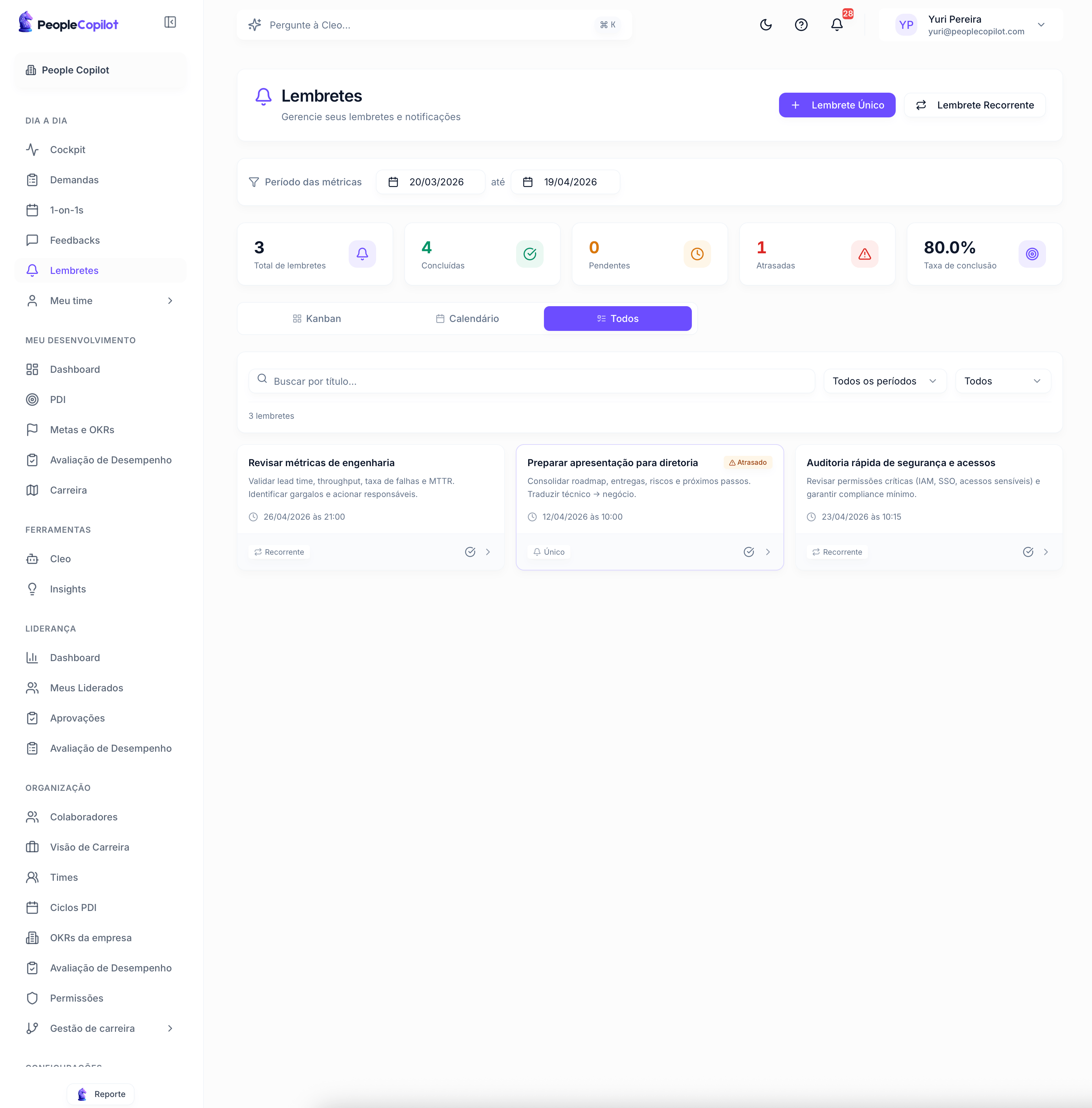Click Total de lembretes bell icon
Image resolution: width=1092 pixels, height=1108 pixels.
point(362,254)
